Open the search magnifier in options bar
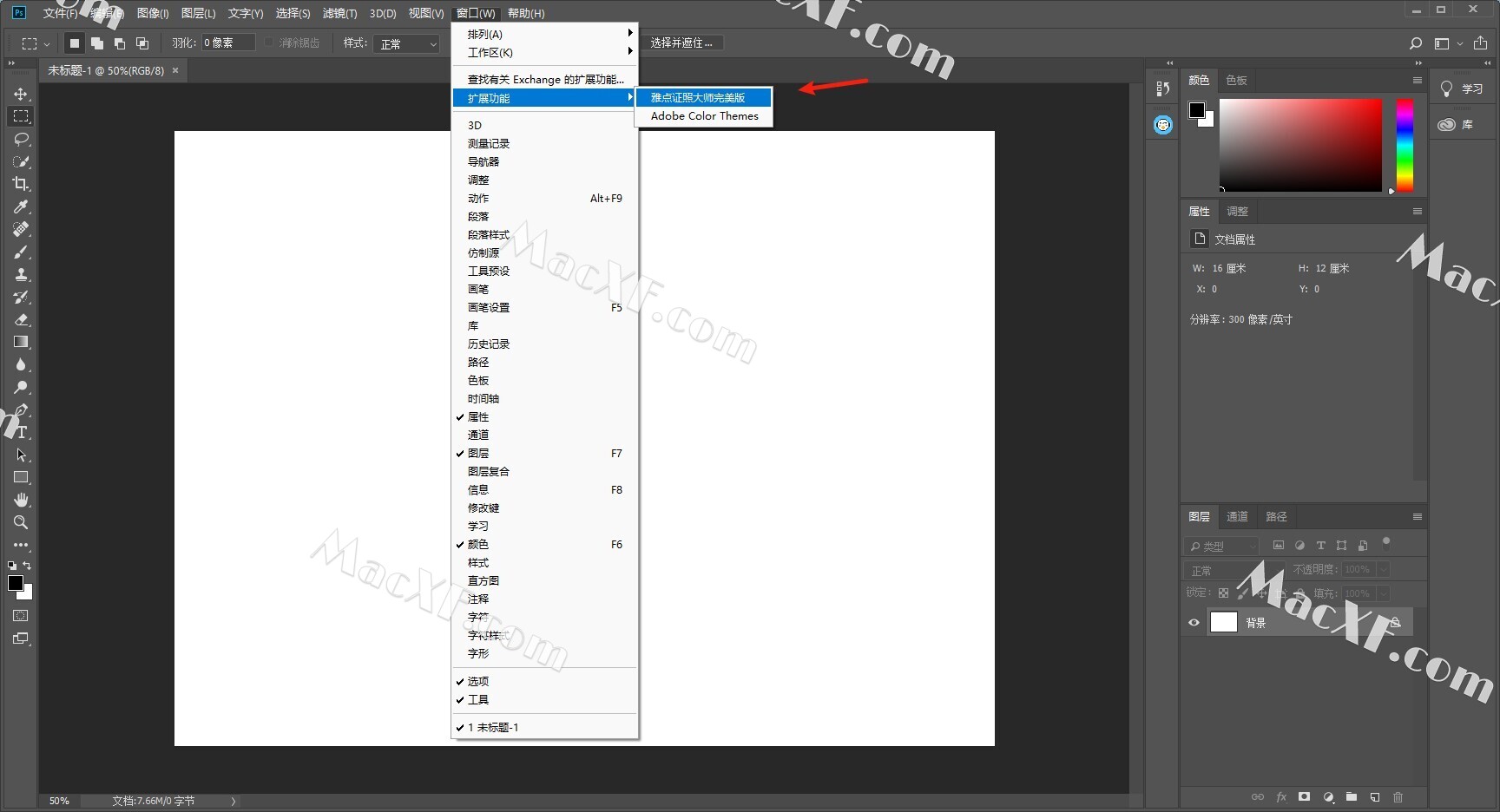 pyautogui.click(x=1416, y=43)
